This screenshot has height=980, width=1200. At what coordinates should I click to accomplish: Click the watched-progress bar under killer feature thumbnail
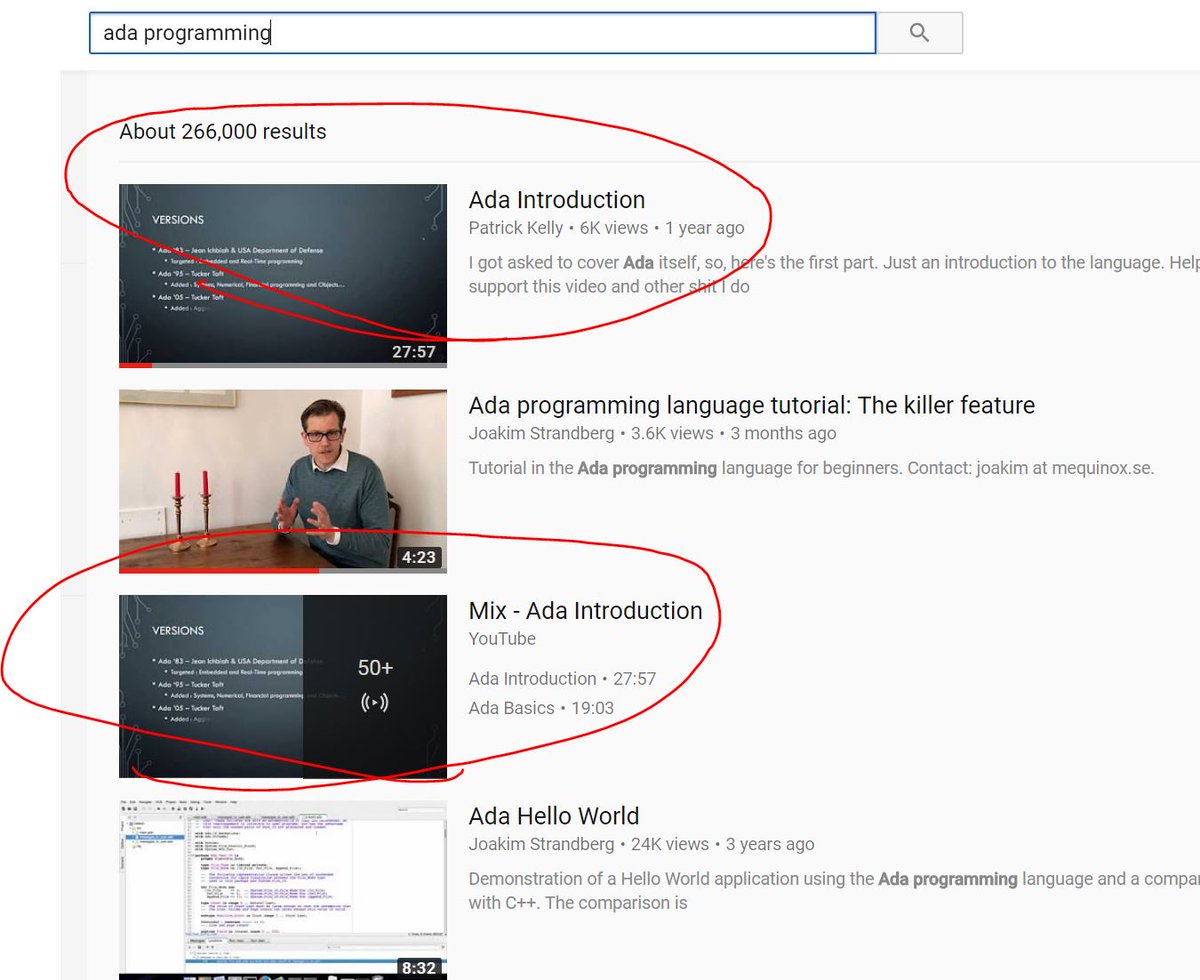(x=283, y=571)
